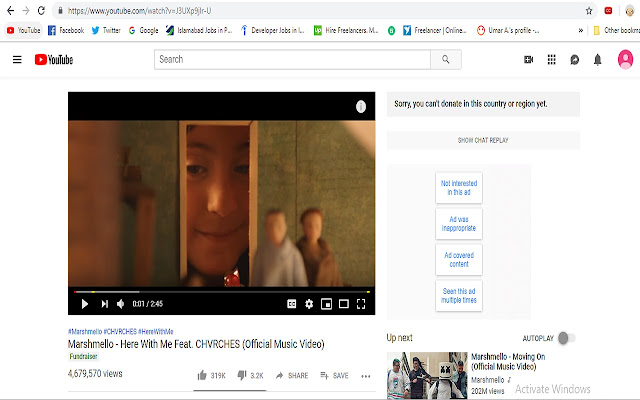Toggle theater mode
Image resolution: width=640 pixels, height=400 pixels.
click(x=344, y=304)
